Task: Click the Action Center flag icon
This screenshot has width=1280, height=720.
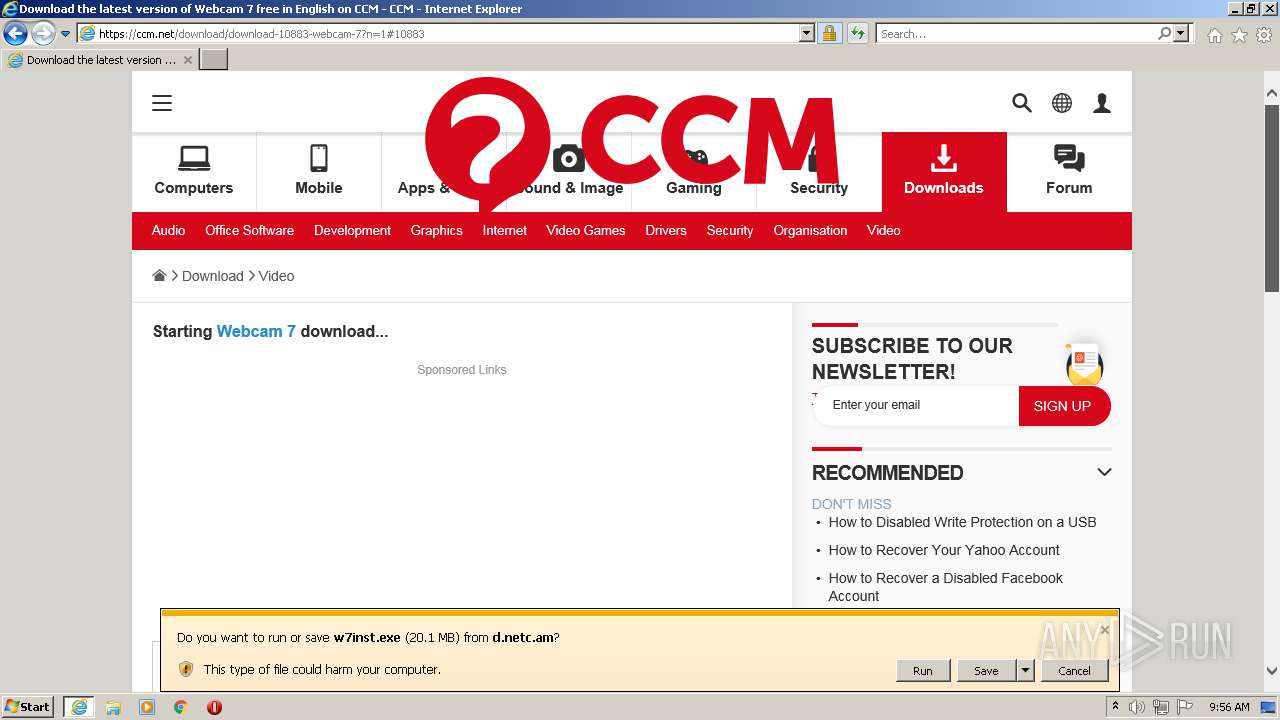Action: (x=1186, y=707)
